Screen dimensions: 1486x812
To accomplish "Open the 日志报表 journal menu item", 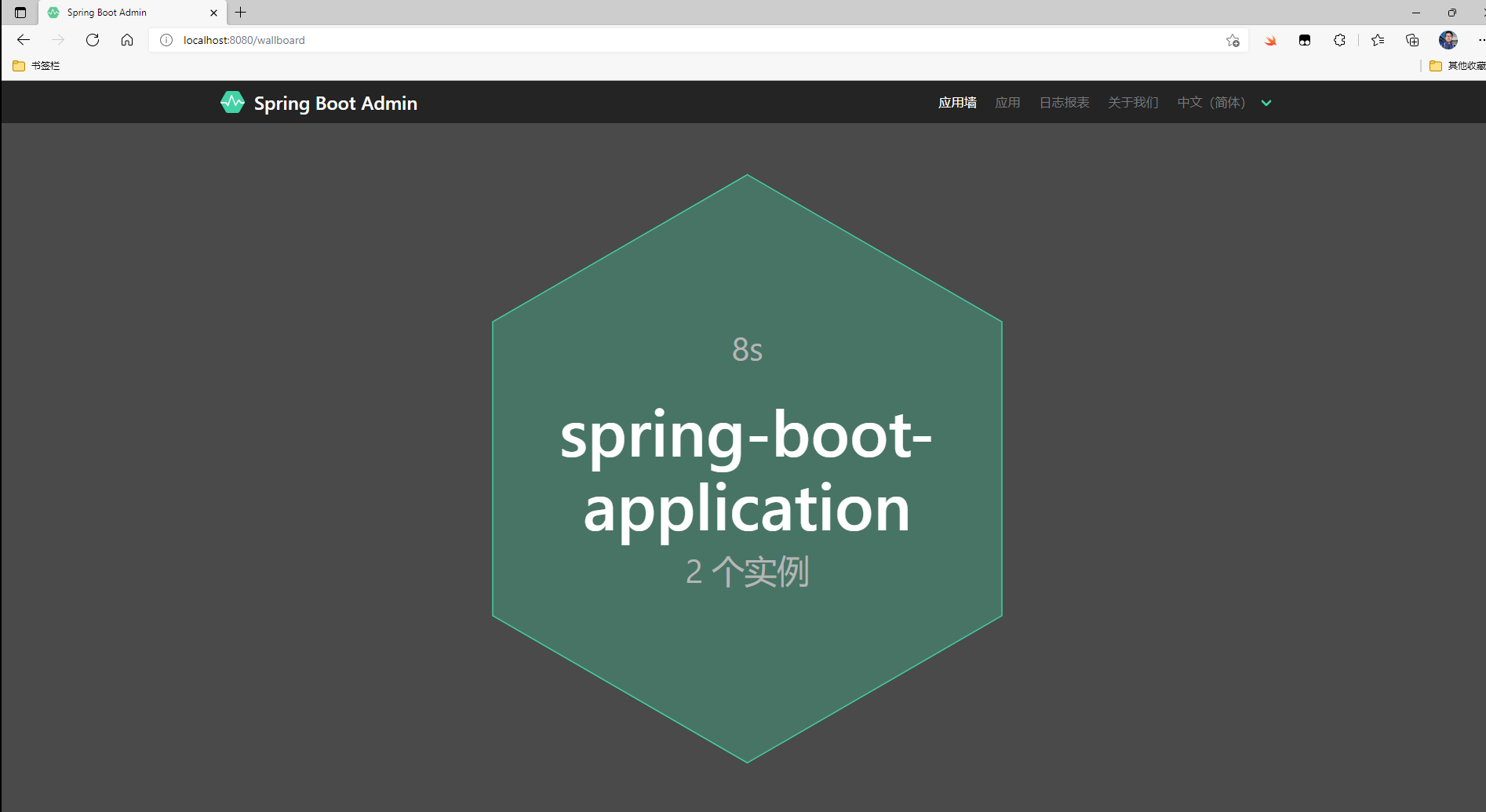I will click(x=1064, y=103).
